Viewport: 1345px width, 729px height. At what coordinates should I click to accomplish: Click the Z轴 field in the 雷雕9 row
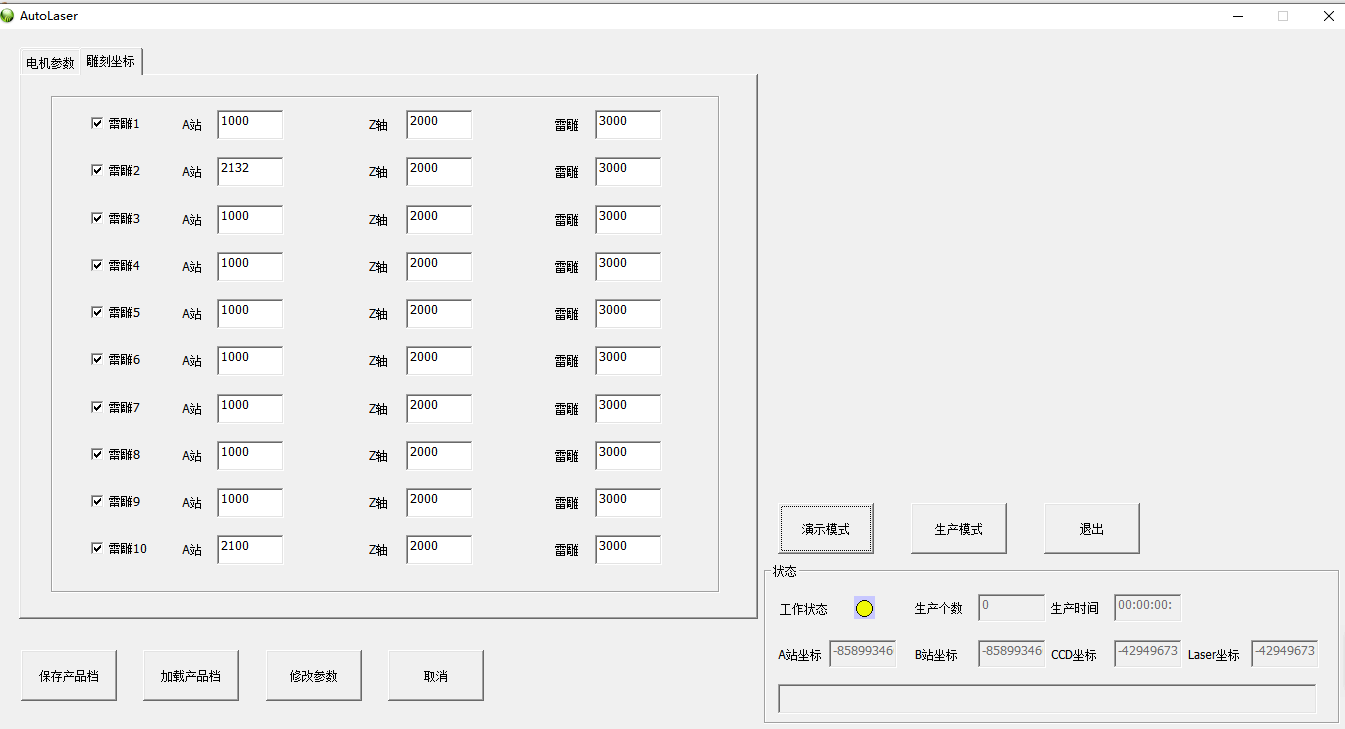coord(439,503)
